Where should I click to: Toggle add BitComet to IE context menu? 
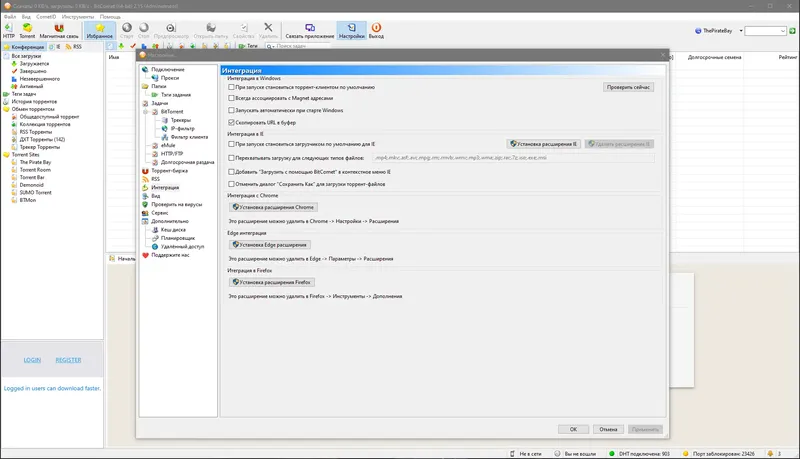tap(231, 172)
